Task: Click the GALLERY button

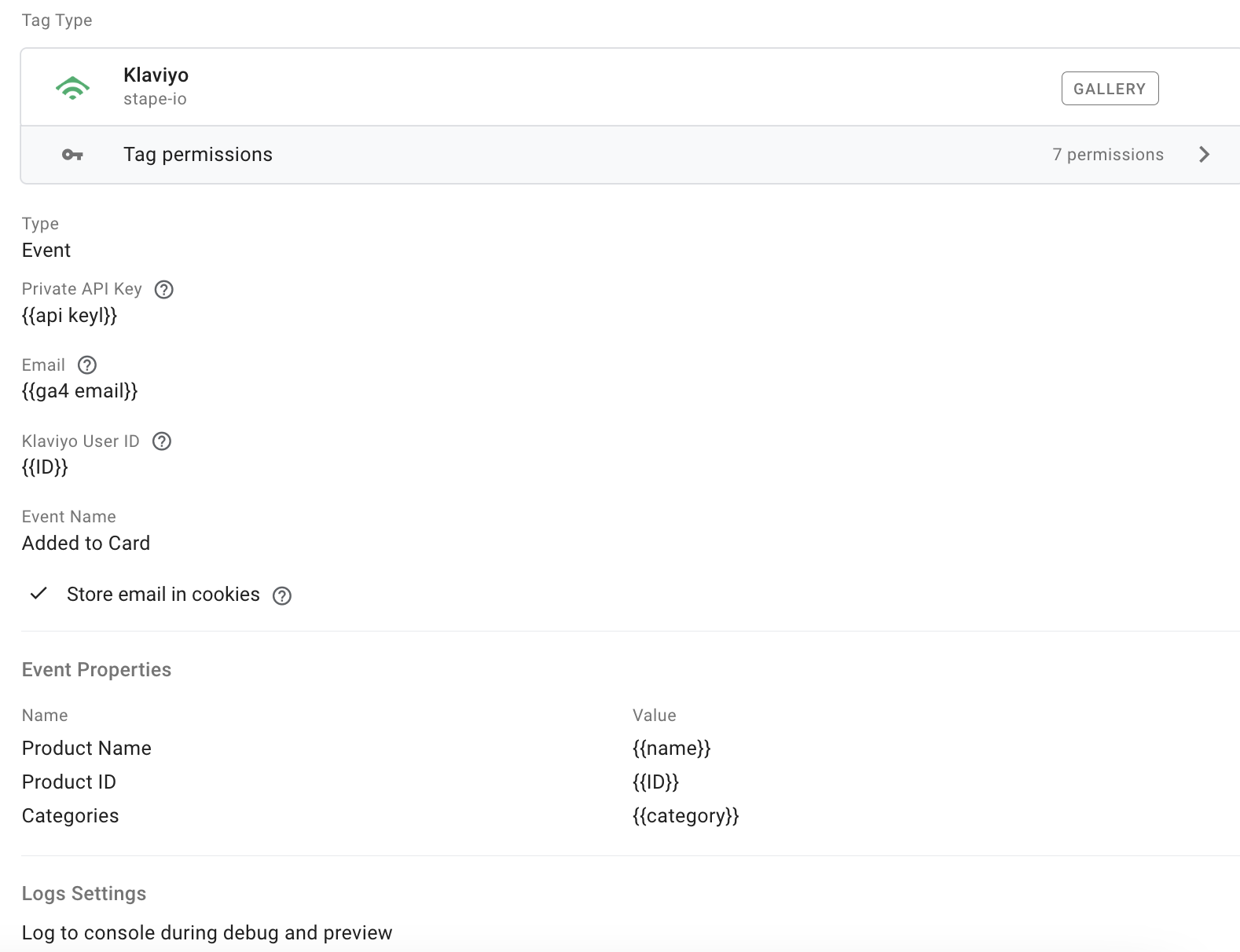Action: (1110, 89)
